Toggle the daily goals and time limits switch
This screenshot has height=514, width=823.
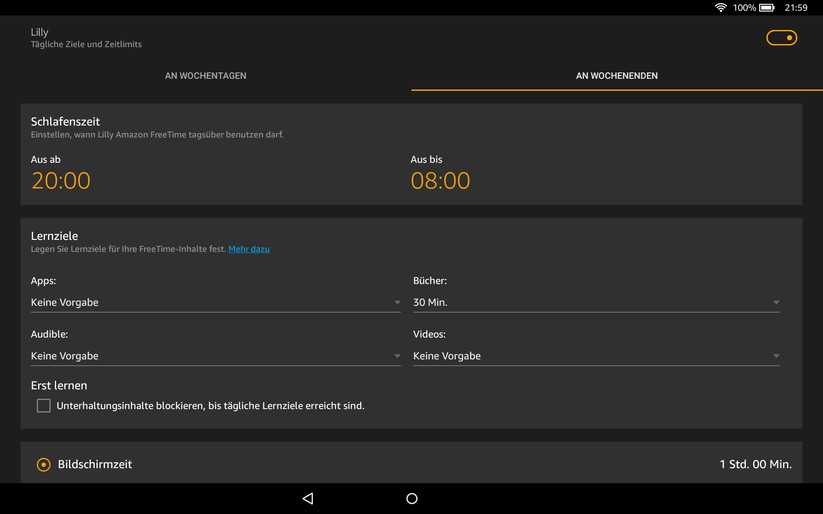click(781, 38)
